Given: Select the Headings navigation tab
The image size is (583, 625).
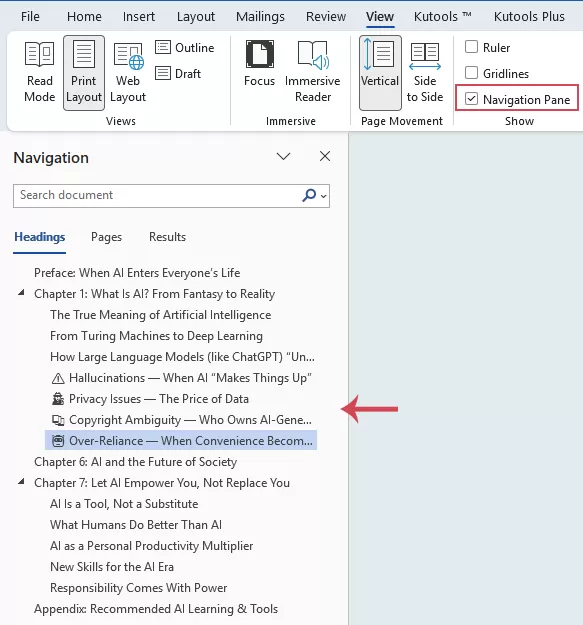Looking at the screenshot, I should [x=39, y=237].
